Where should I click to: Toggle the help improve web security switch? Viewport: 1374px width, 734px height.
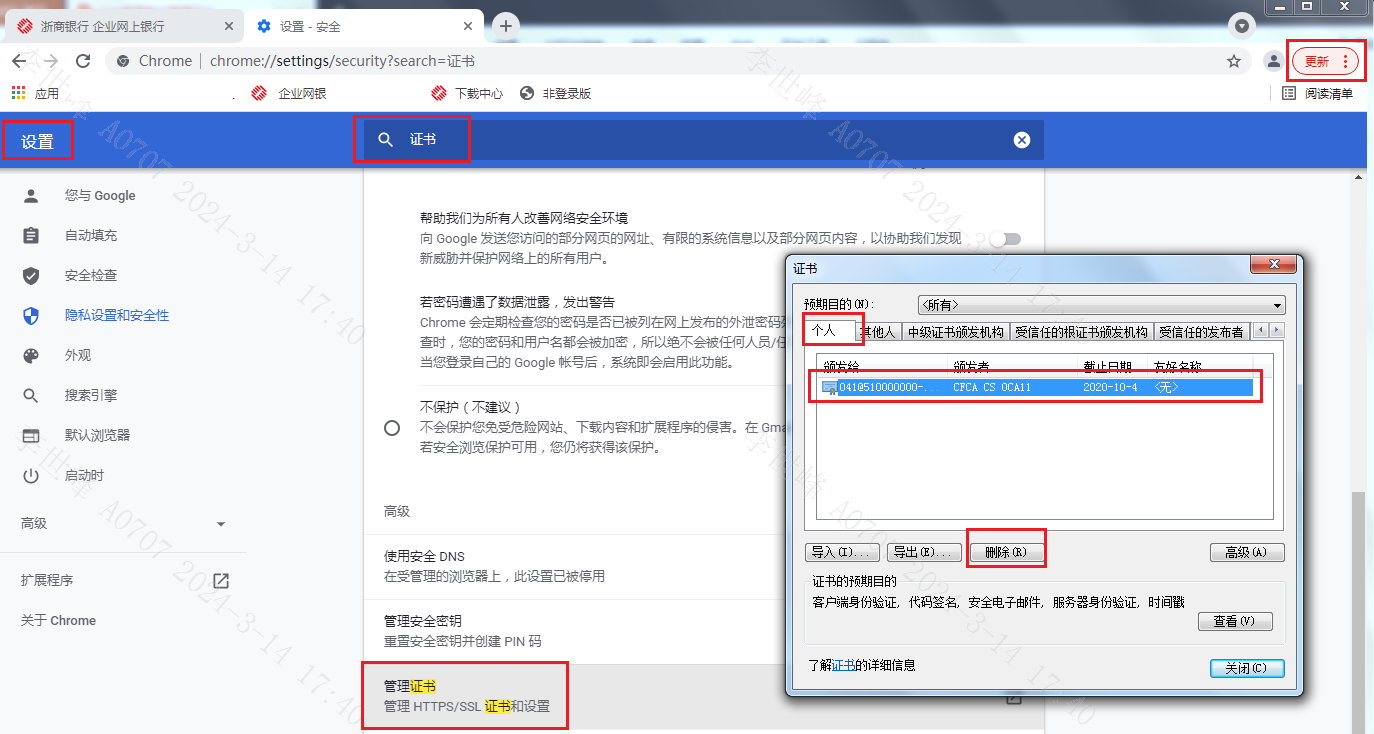point(1005,239)
